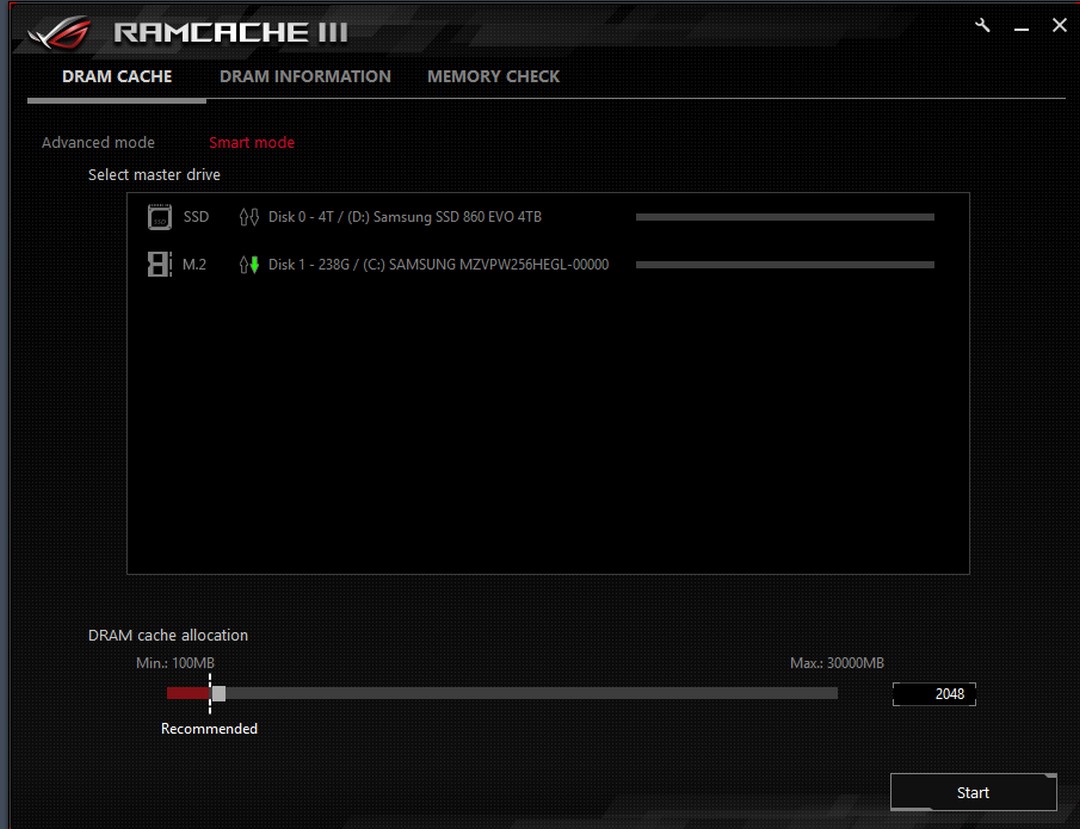Click the read/write arrows icon on Disk 0
The image size is (1080, 829).
tap(249, 217)
